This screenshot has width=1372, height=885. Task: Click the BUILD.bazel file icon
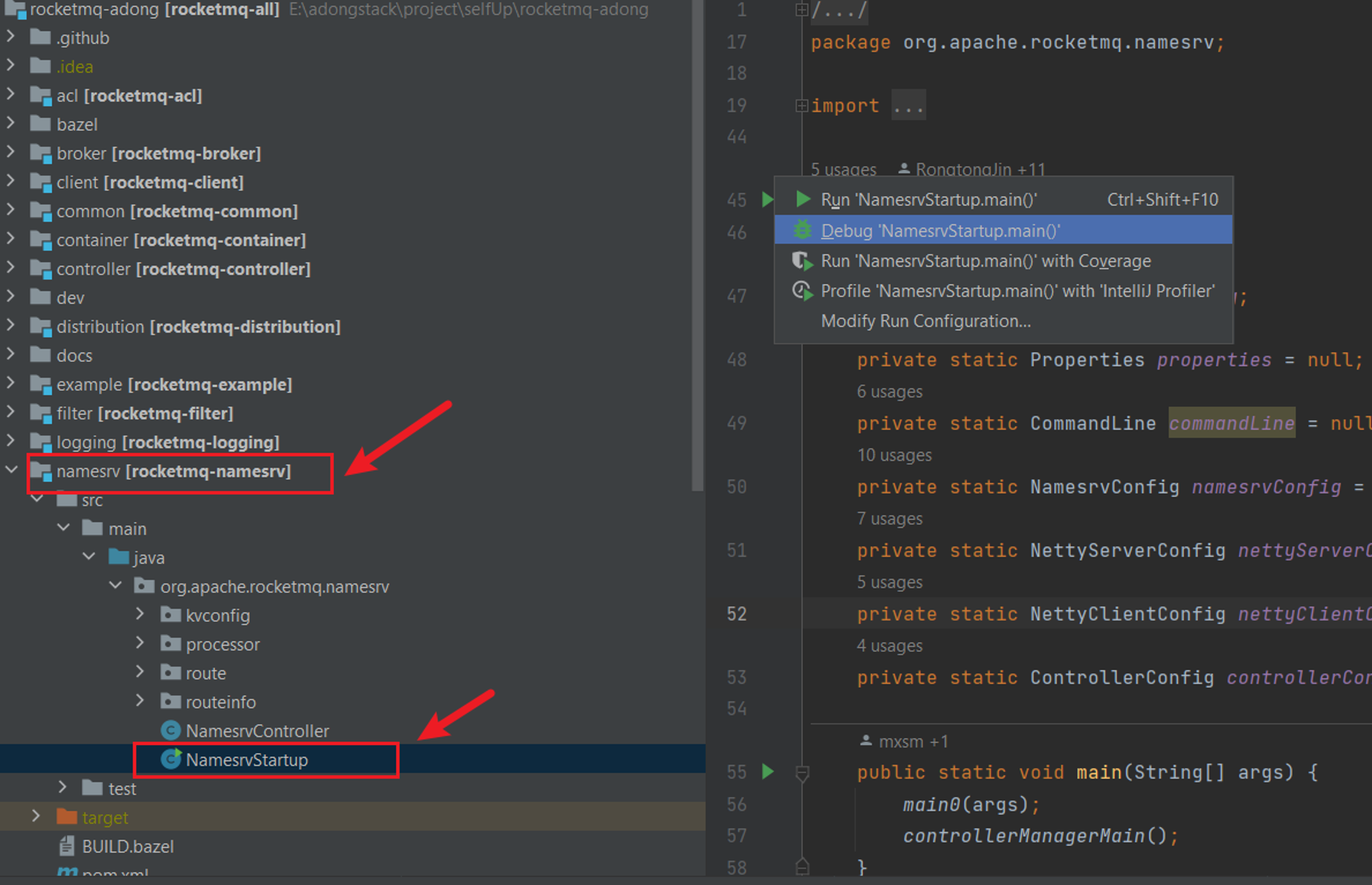(x=67, y=846)
